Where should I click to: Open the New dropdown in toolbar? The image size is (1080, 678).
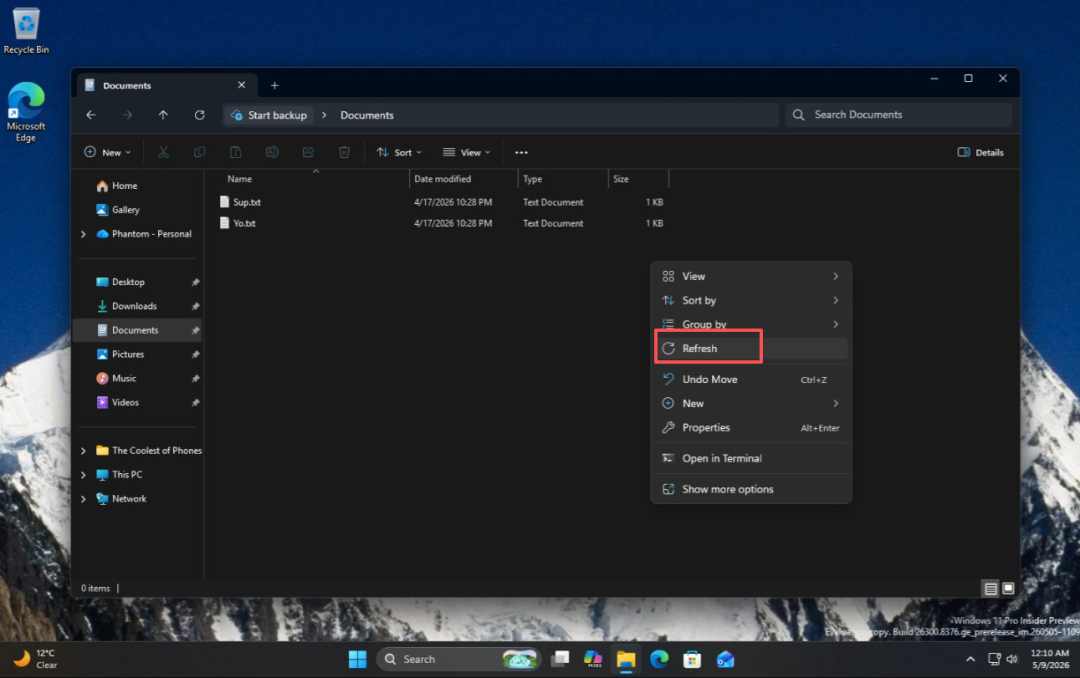107,152
